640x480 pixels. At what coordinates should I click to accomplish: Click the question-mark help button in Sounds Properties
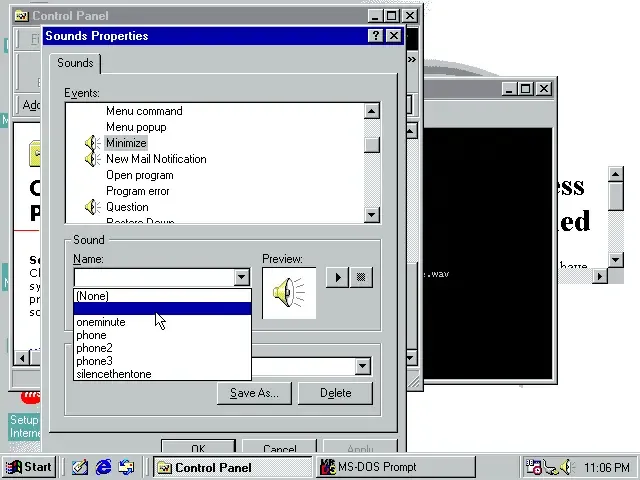click(375, 36)
